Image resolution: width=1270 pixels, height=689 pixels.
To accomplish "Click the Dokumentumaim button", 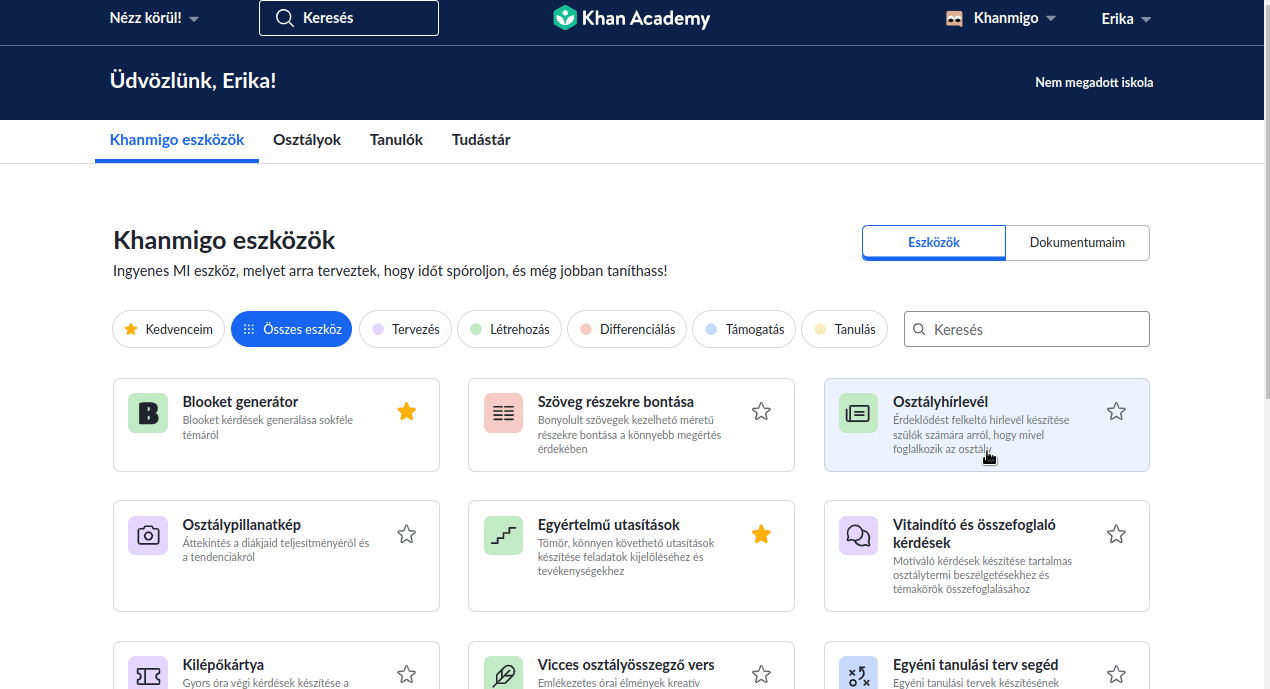I will tap(1077, 242).
